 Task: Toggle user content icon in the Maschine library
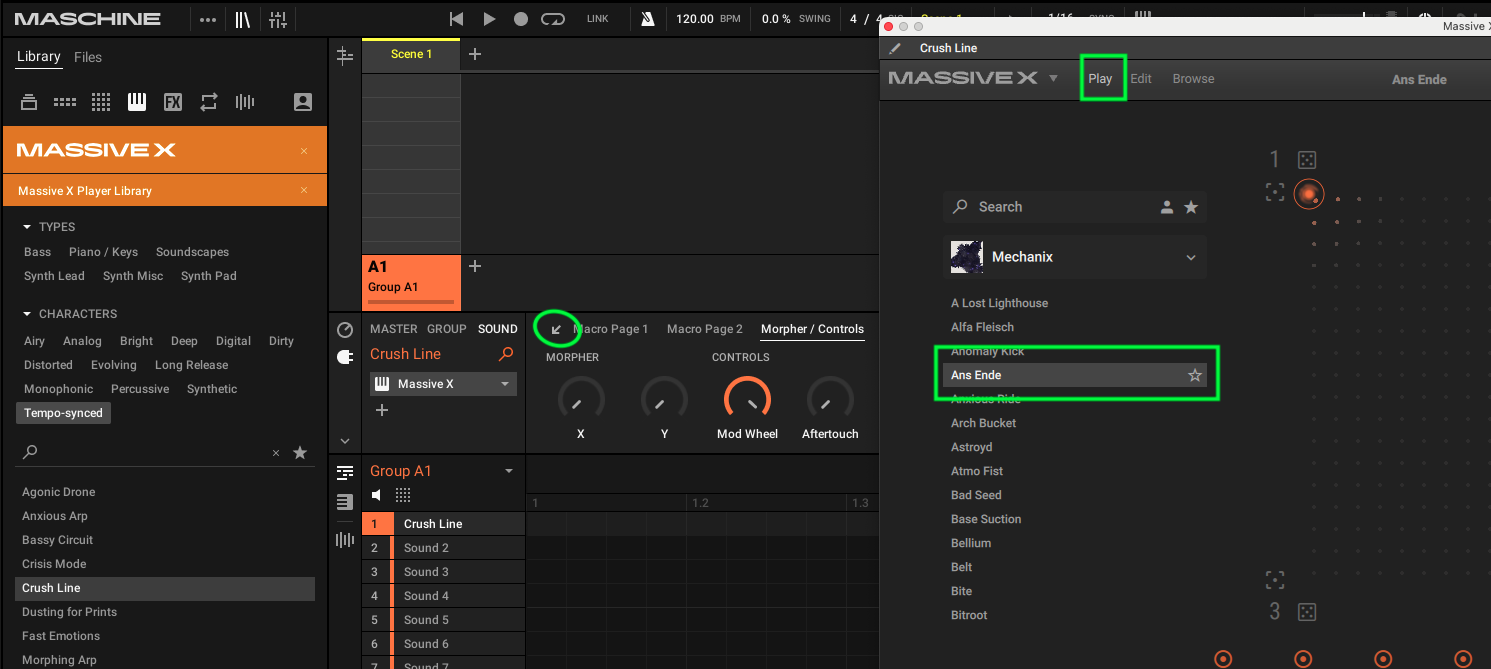303,102
